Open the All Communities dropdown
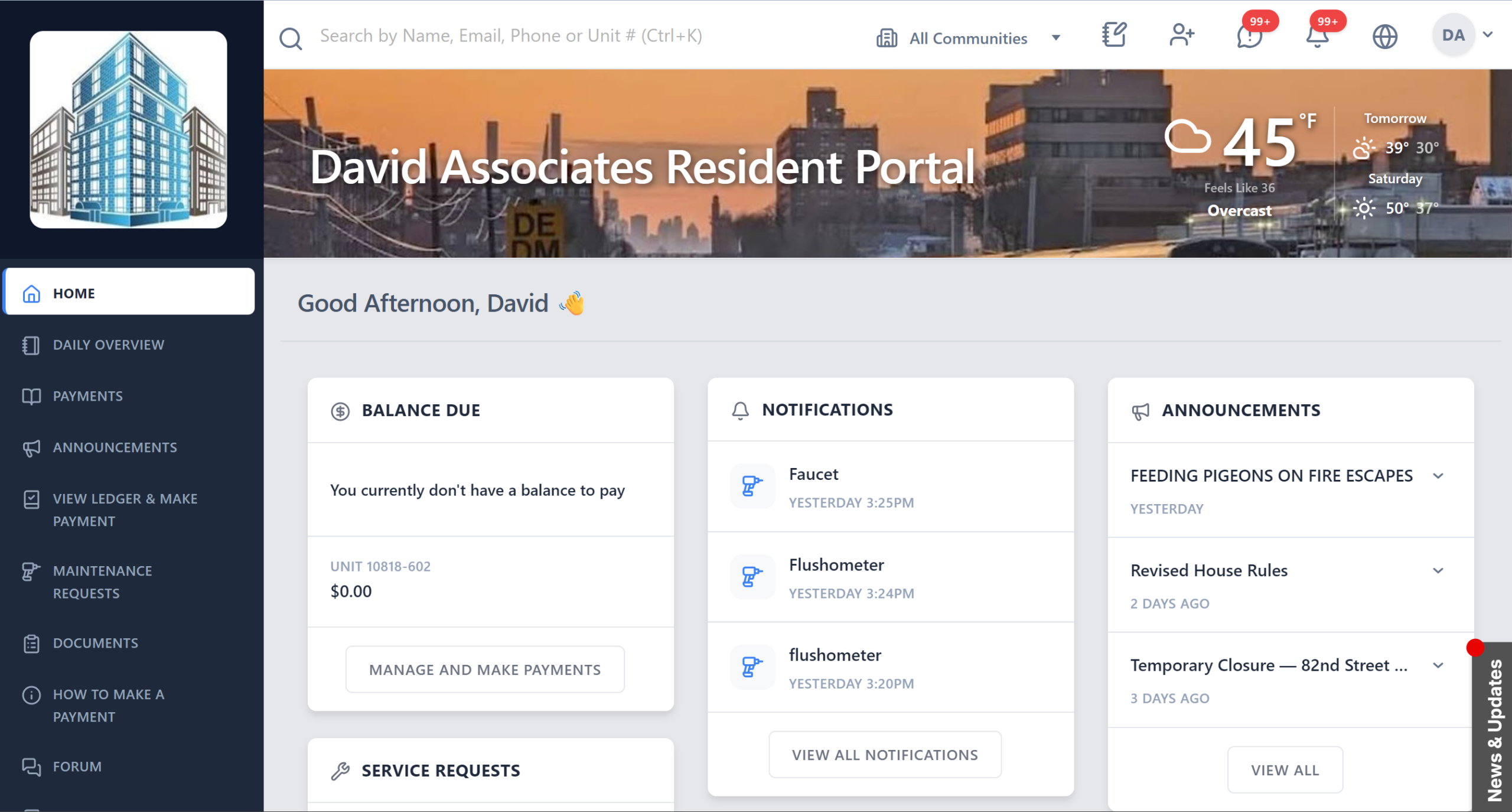1512x812 pixels. (969, 38)
